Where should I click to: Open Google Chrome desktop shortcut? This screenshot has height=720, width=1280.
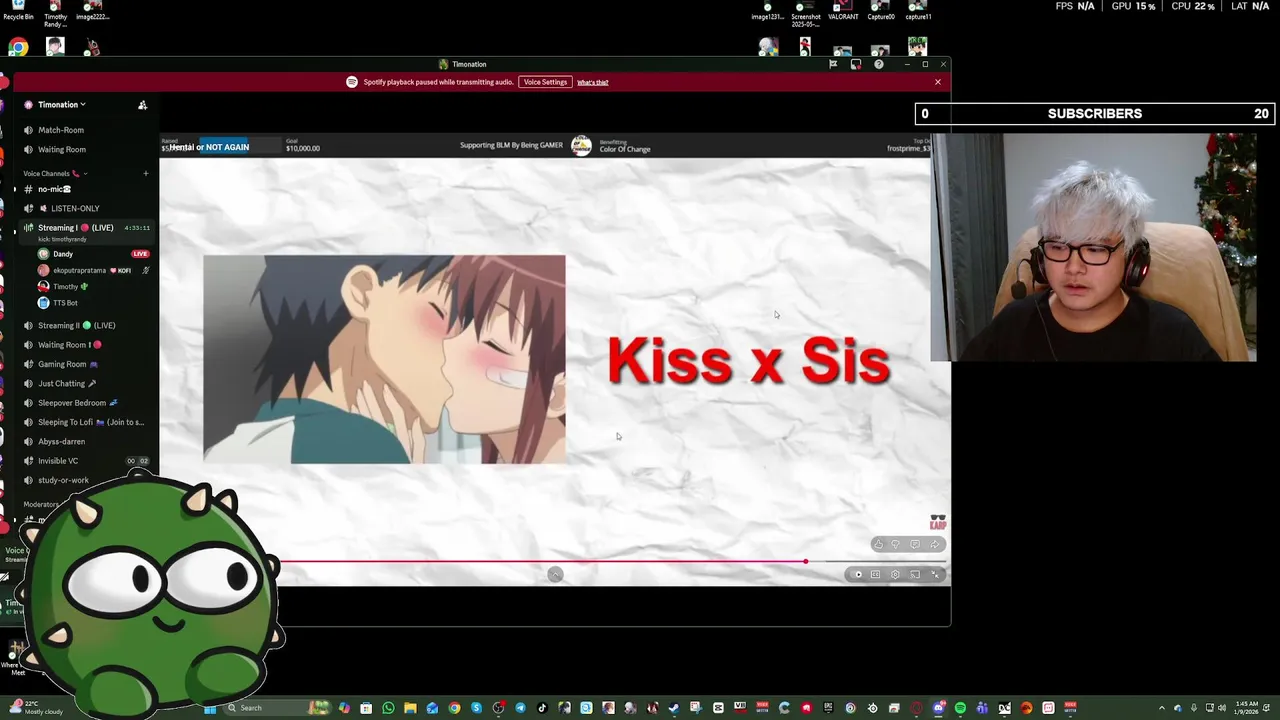point(18,47)
